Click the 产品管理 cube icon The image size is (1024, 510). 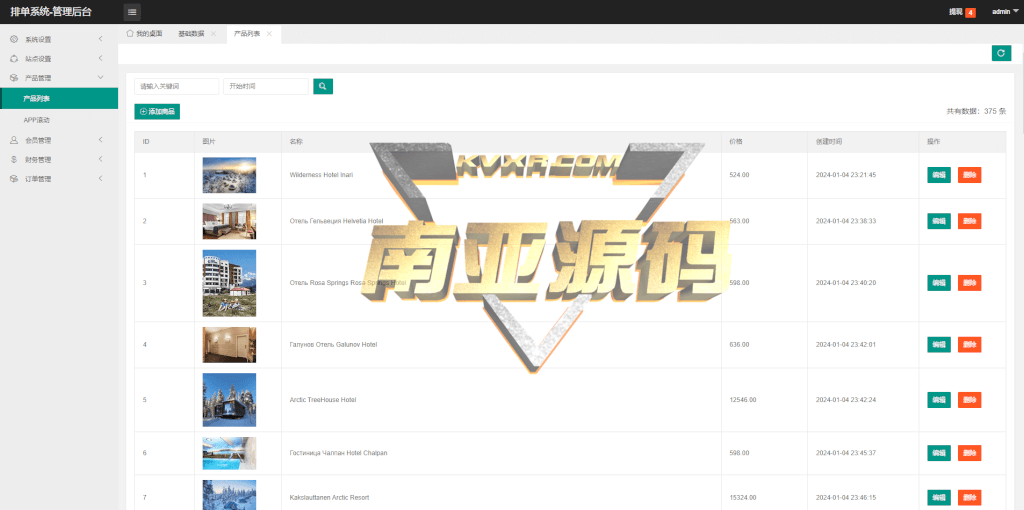pyautogui.click(x=14, y=78)
